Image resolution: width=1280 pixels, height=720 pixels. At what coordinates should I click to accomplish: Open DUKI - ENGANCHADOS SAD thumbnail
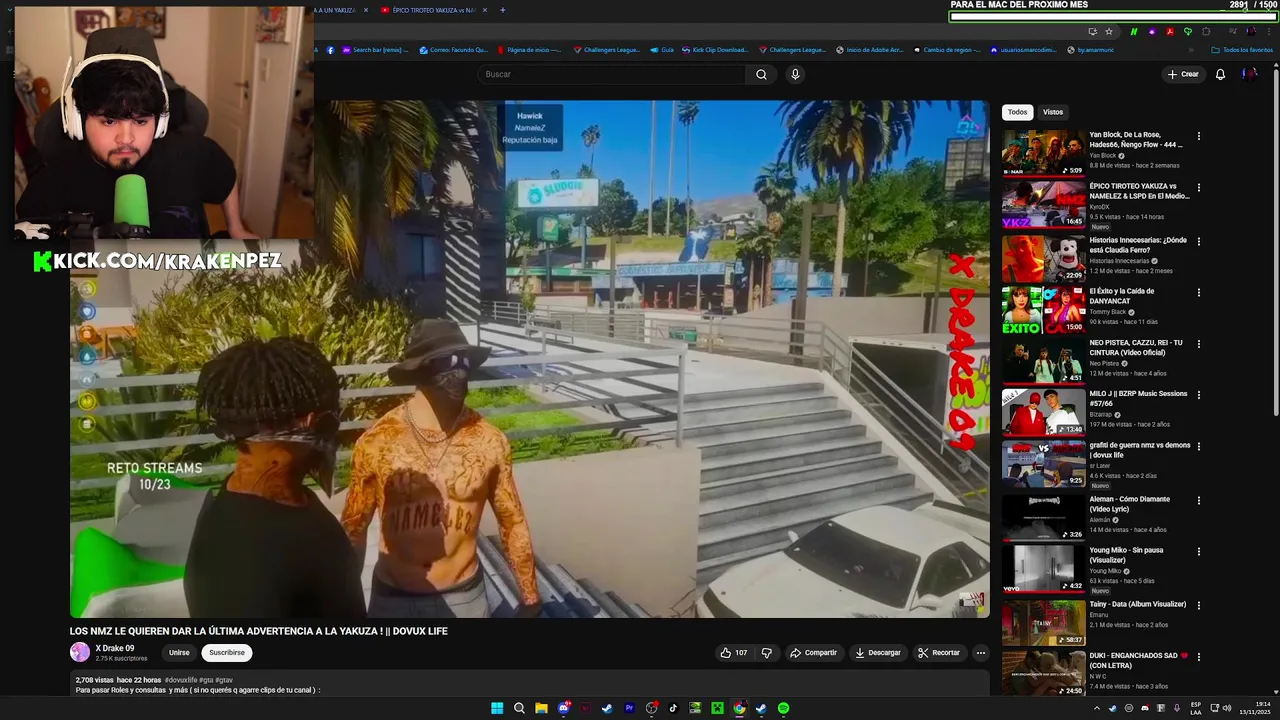pyautogui.click(x=1043, y=673)
